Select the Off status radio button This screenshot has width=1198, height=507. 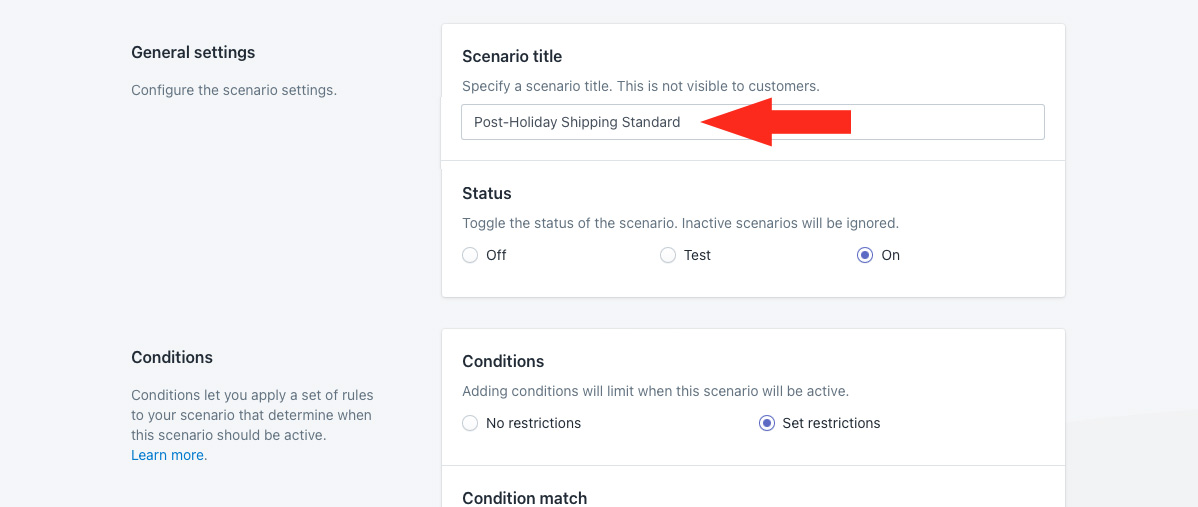point(470,255)
